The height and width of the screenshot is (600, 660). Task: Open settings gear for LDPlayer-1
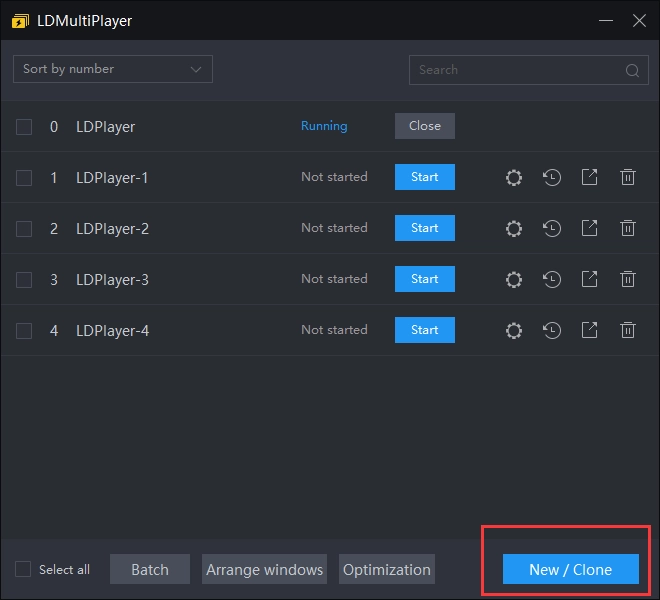514,177
